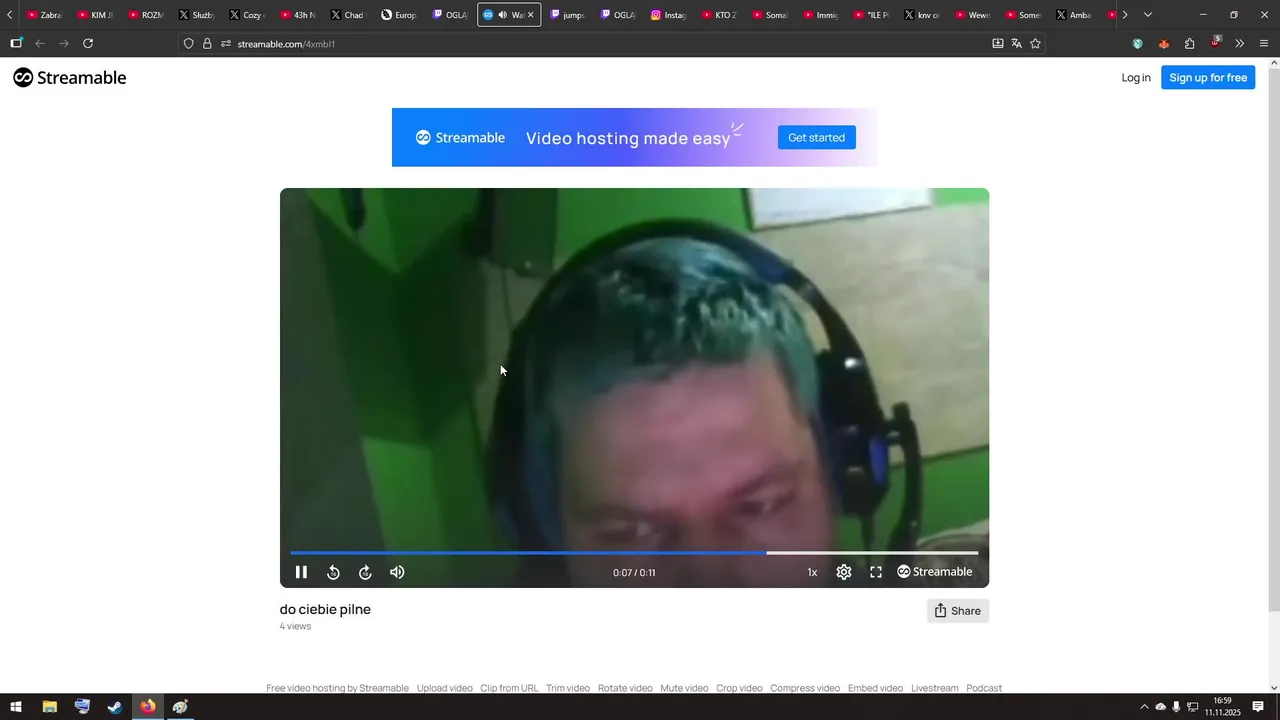1280x720 pixels.
Task: Show more toolbar tools chevron
Action: point(1240,44)
